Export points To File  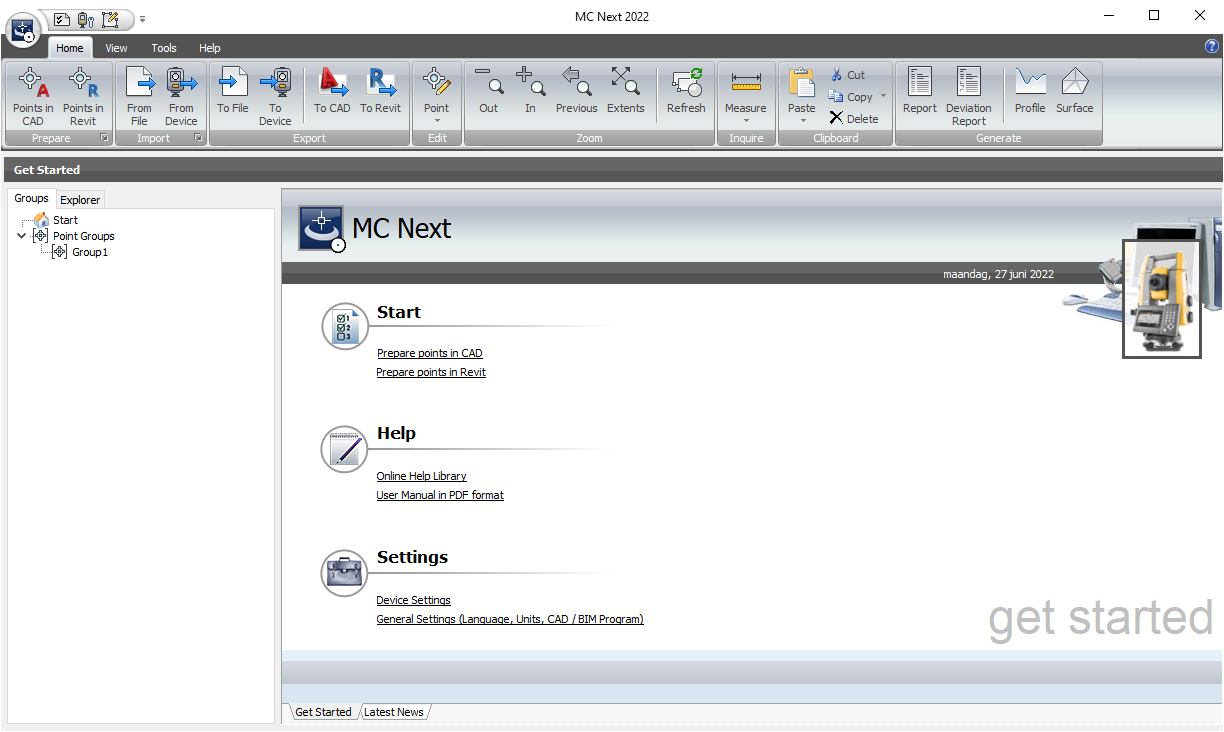233,91
